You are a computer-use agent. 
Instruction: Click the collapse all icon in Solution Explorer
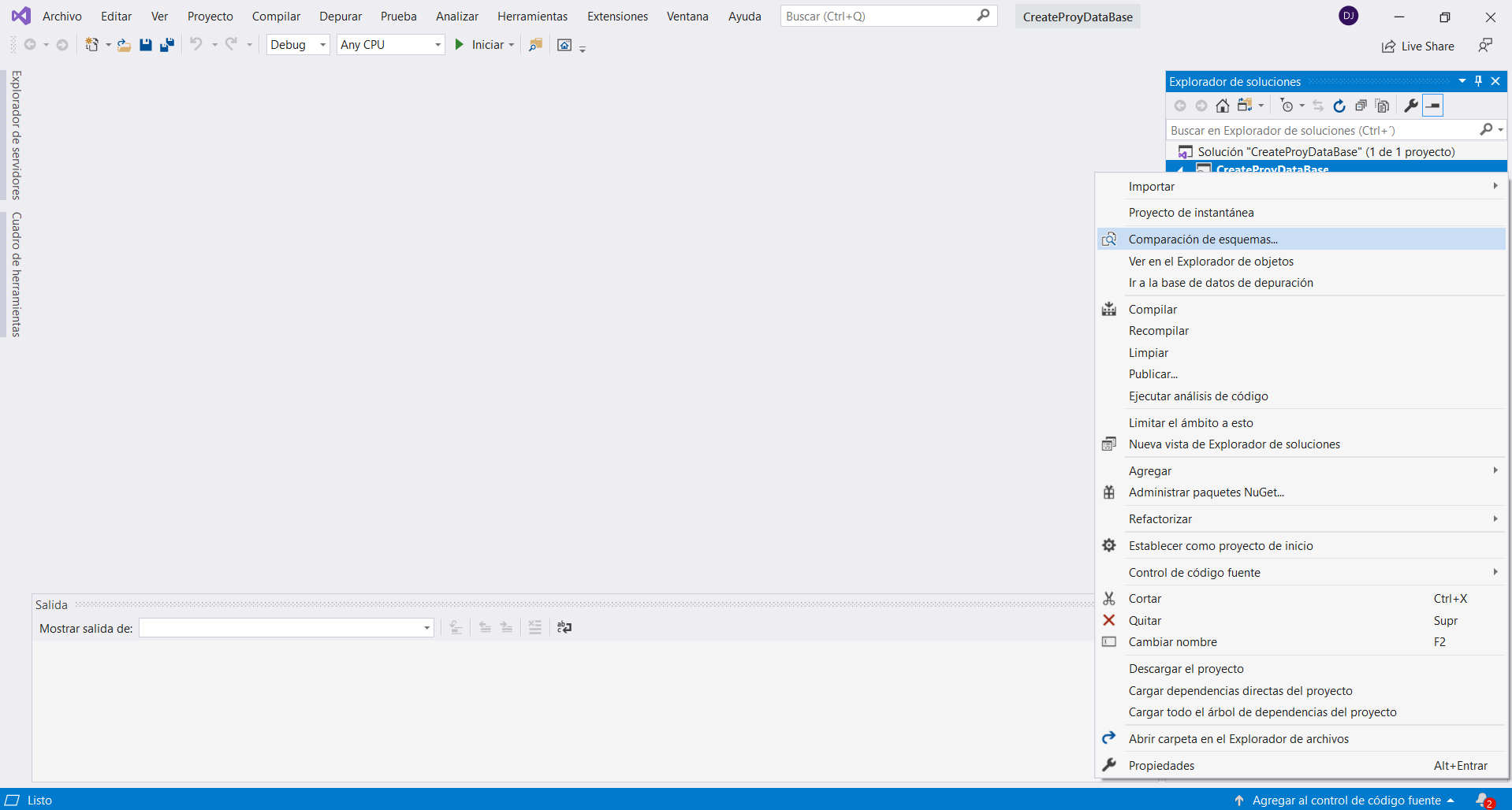coord(1360,106)
